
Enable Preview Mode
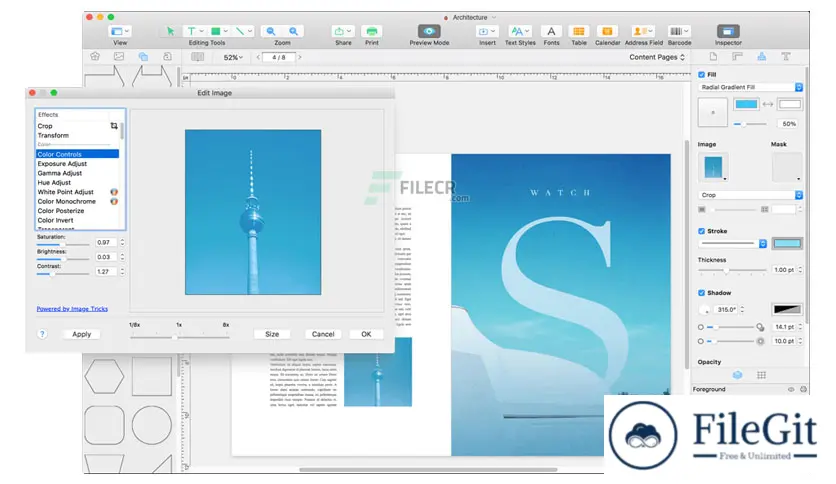429,31
